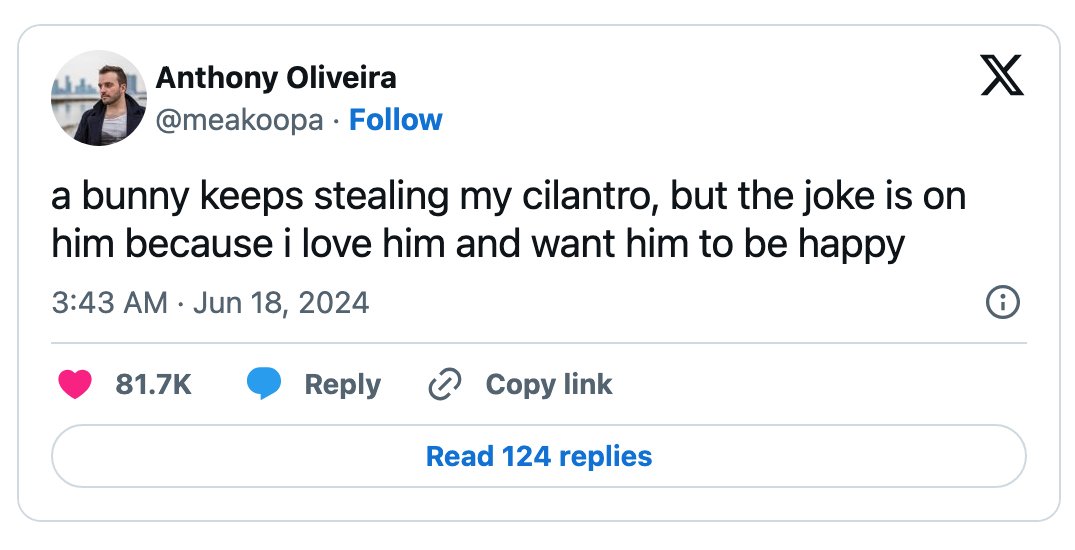
Task: Open the Anthony Oliveira display name
Action: (x=276, y=77)
